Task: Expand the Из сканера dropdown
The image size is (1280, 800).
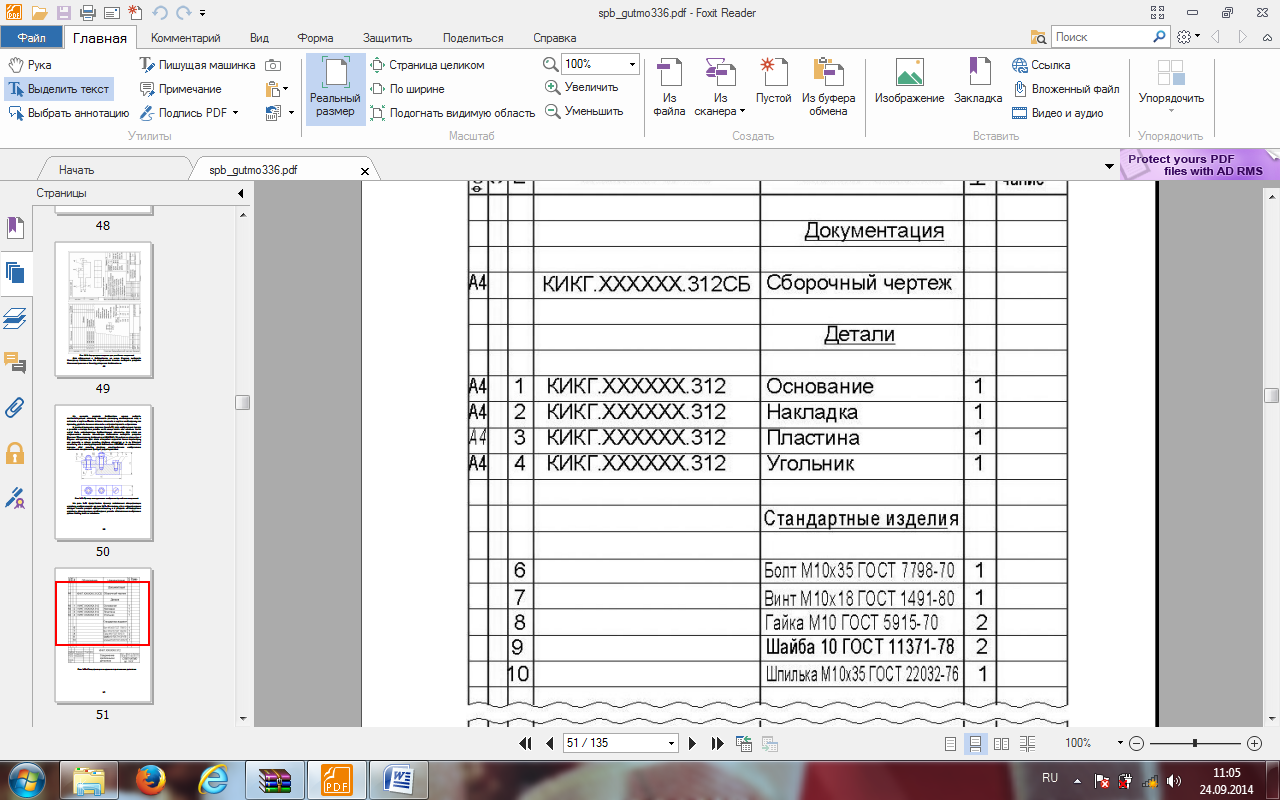Action: click(x=743, y=111)
